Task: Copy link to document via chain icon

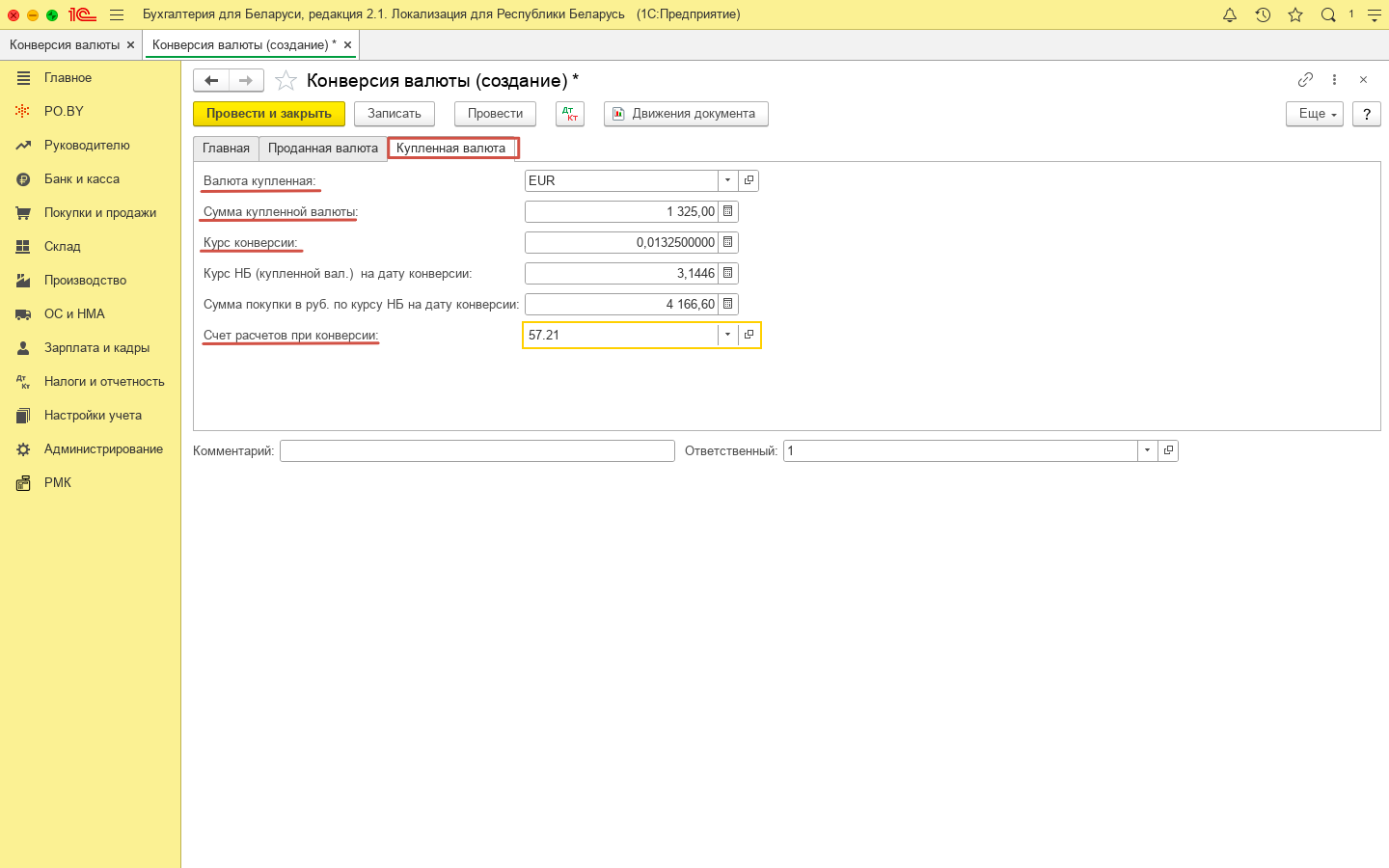Action: (1305, 80)
